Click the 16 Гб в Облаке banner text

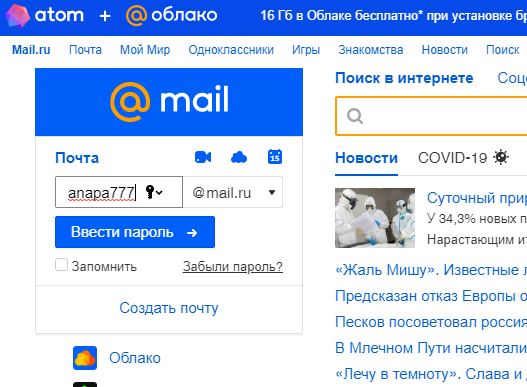coord(394,15)
